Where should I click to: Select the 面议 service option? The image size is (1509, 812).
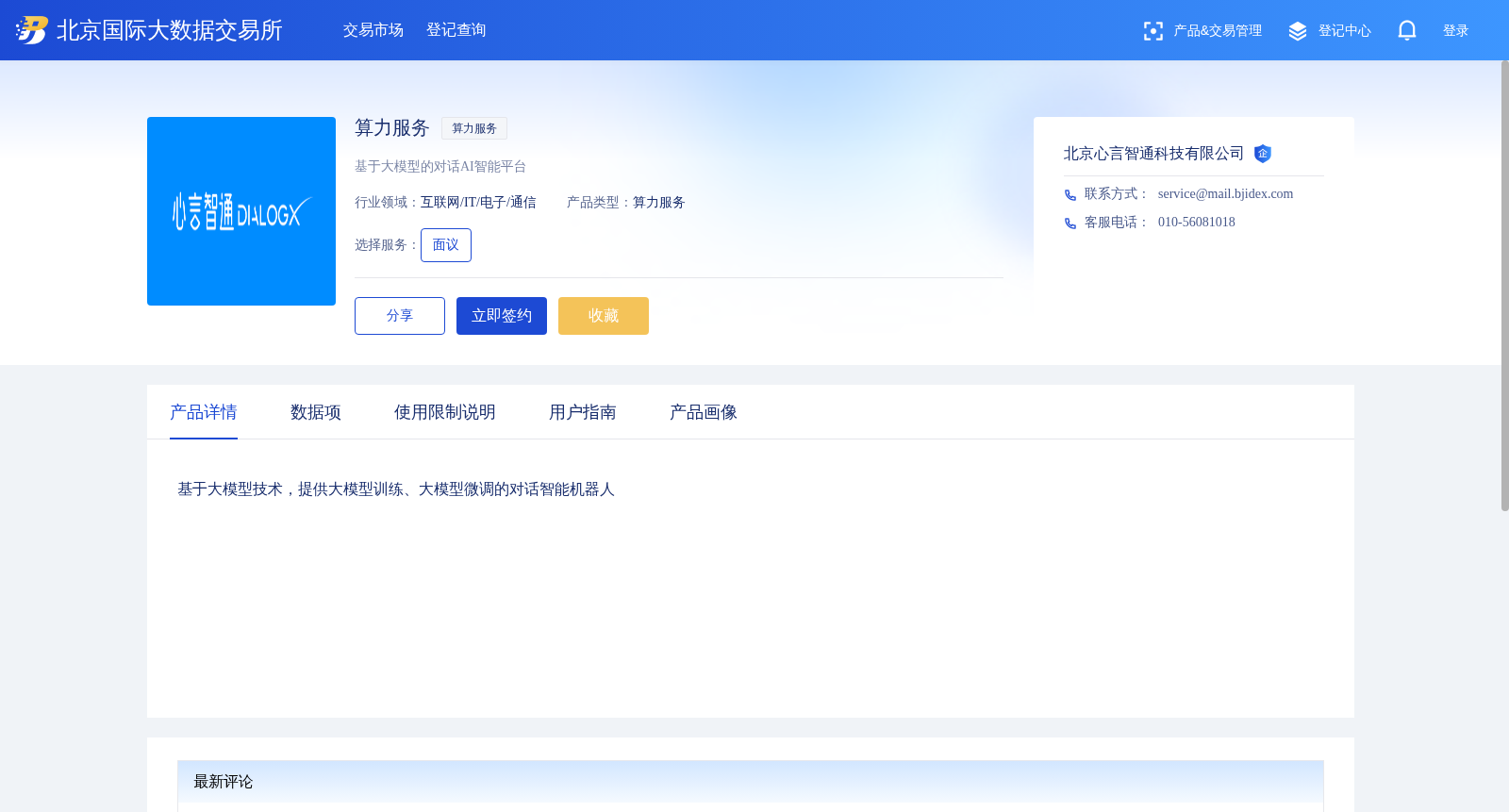point(446,245)
